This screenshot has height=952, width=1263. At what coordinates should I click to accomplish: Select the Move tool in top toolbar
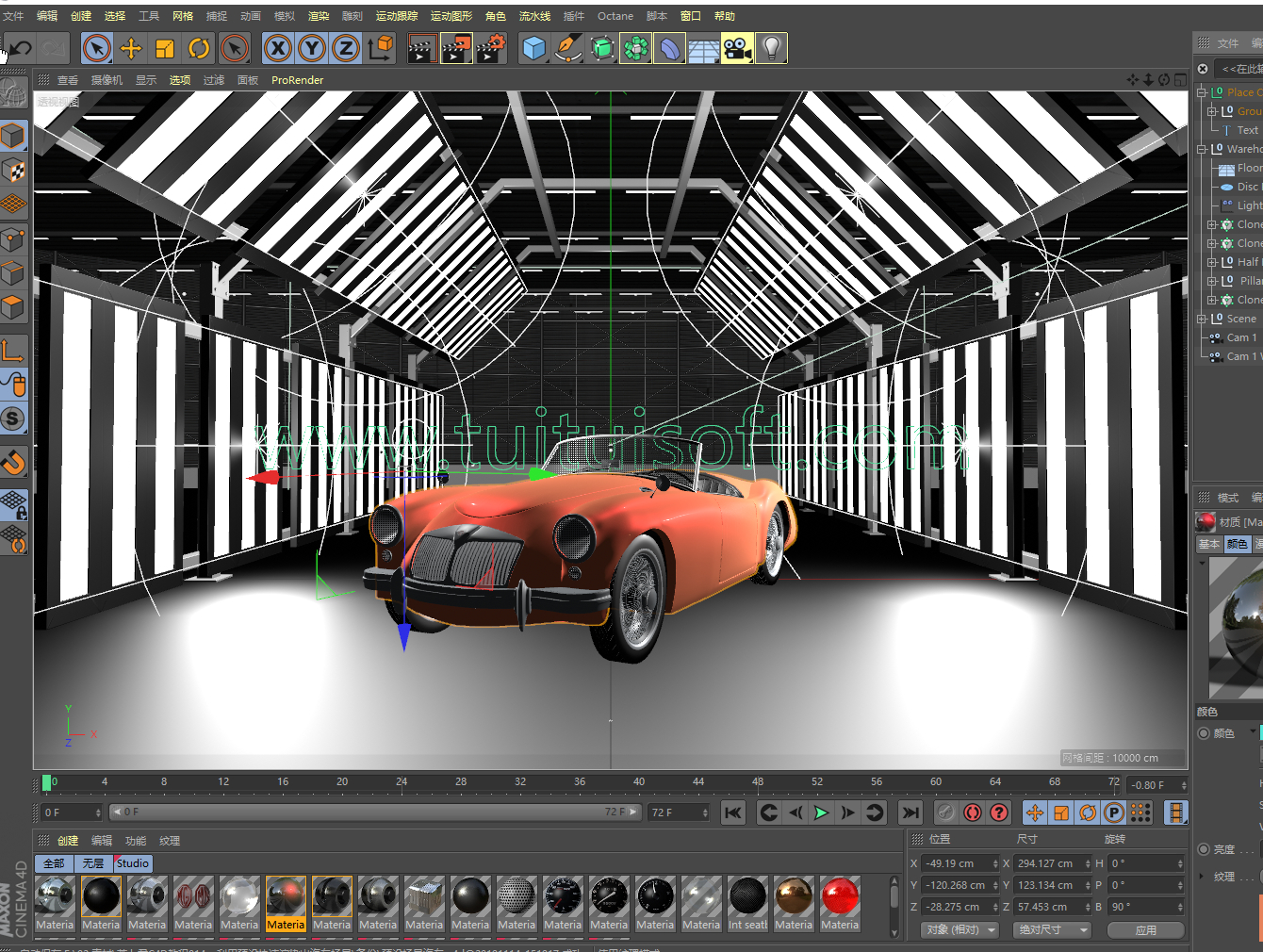click(x=131, y=48)
